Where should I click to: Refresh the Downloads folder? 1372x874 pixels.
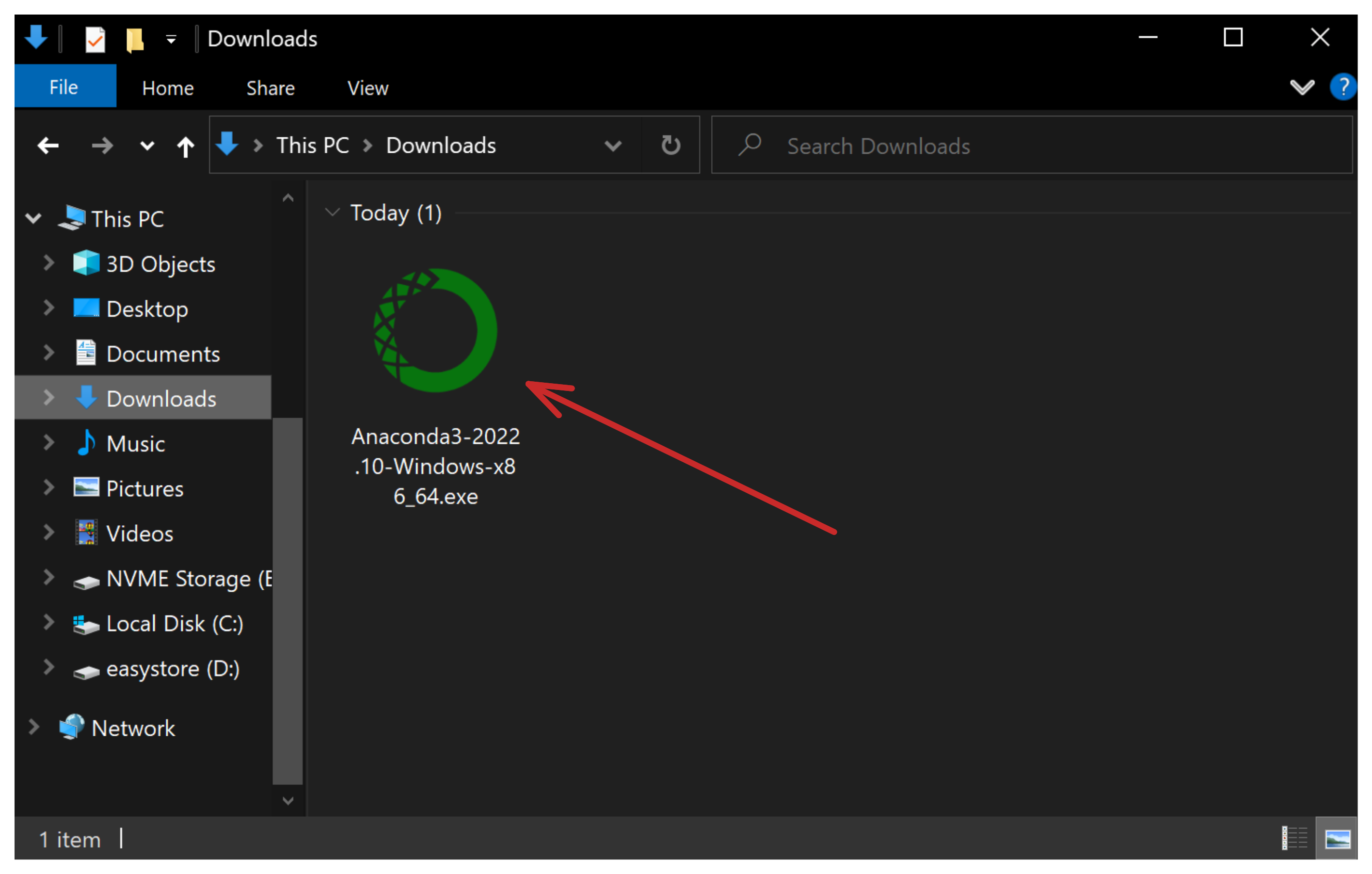670,145
